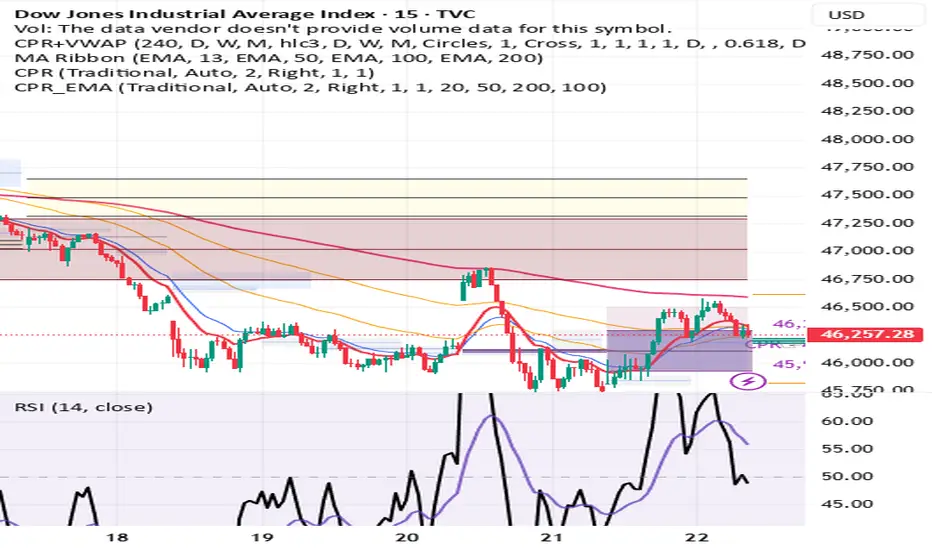The height and width of the screenshot is (550, 932).
Task: Click the purple lightning bolt event icon
Action: click(x=748, y=381)
